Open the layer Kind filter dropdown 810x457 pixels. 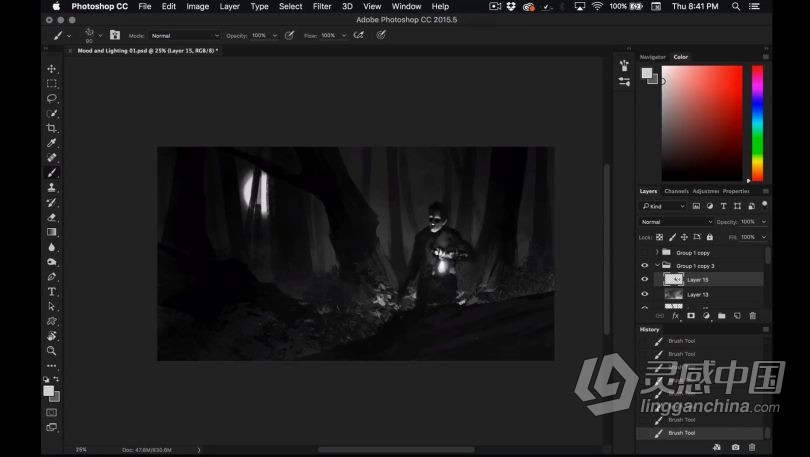tap(663, 206)
